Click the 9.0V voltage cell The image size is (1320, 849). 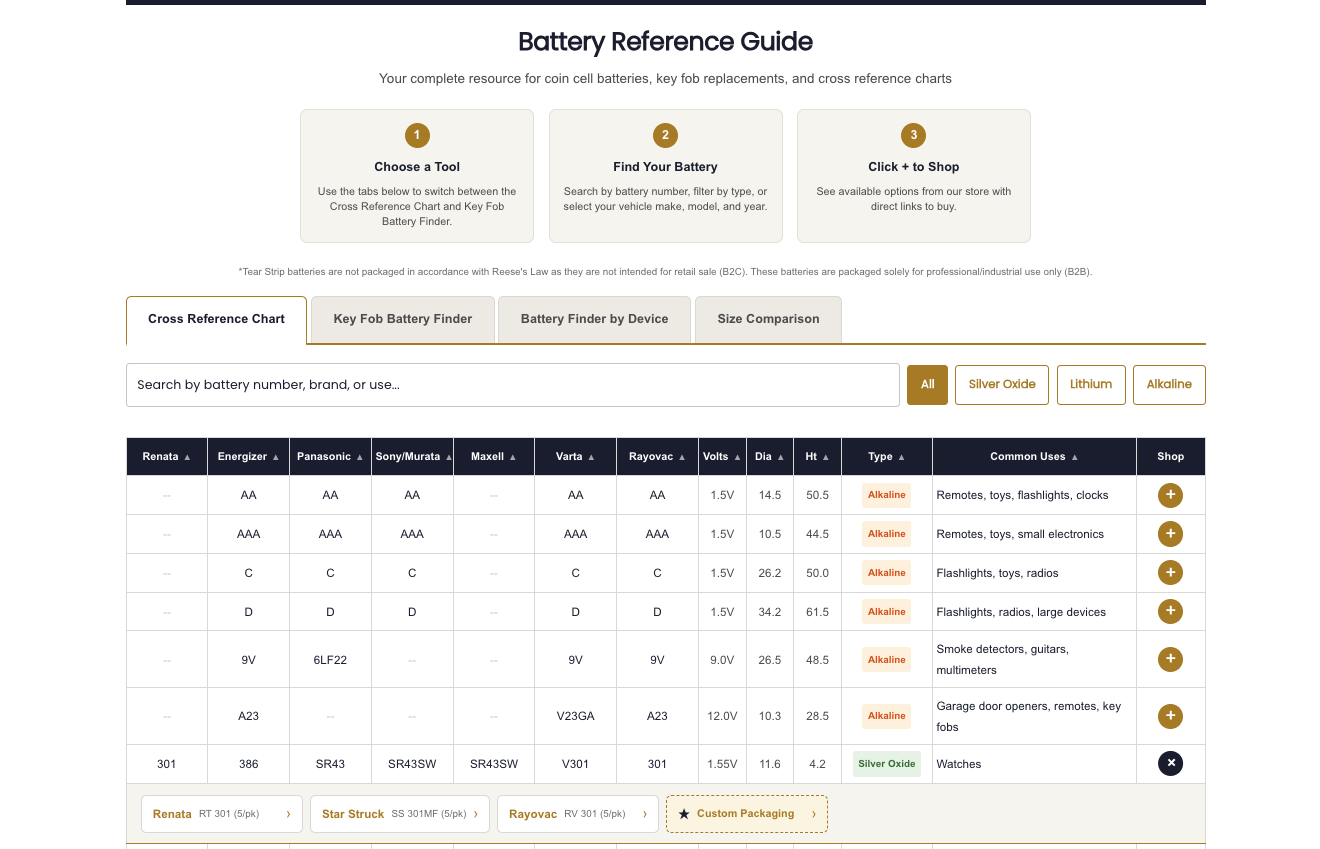click(722, 660)
